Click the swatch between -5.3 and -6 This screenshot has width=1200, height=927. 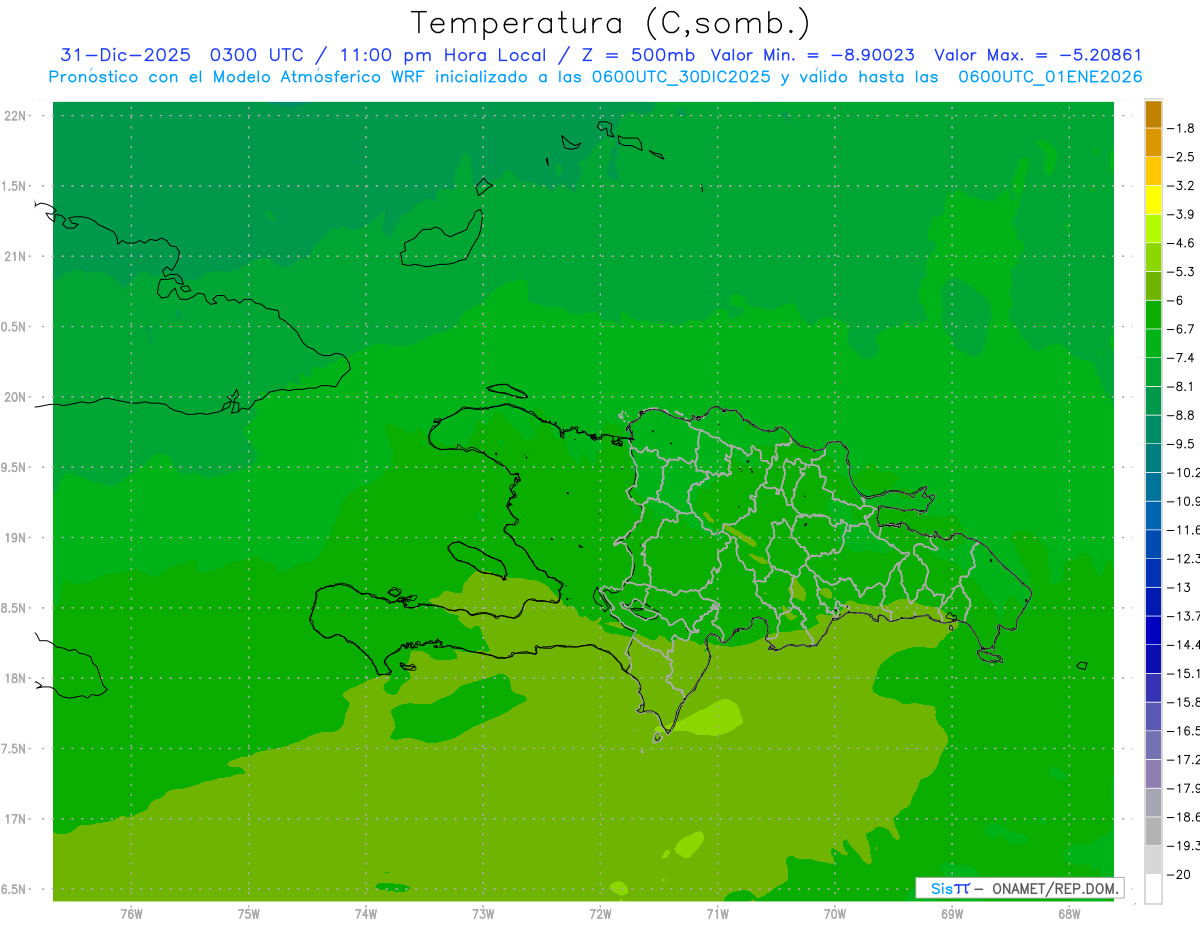(1153, 286)
